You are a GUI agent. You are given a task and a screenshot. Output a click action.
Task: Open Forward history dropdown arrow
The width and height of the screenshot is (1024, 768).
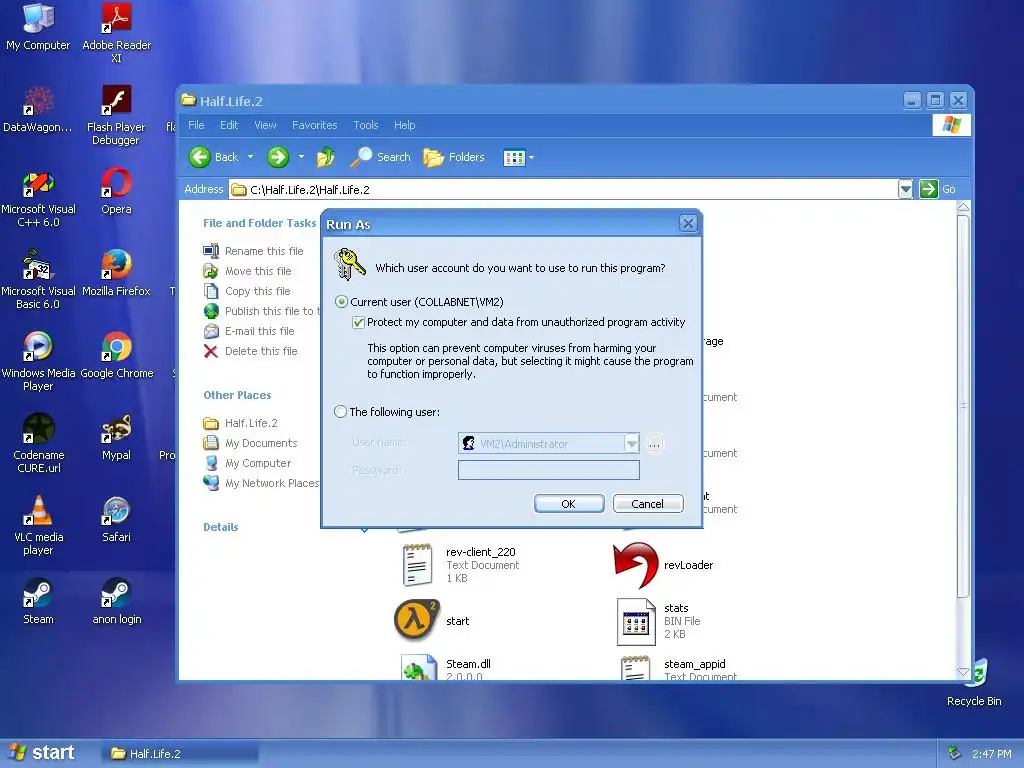301,157
